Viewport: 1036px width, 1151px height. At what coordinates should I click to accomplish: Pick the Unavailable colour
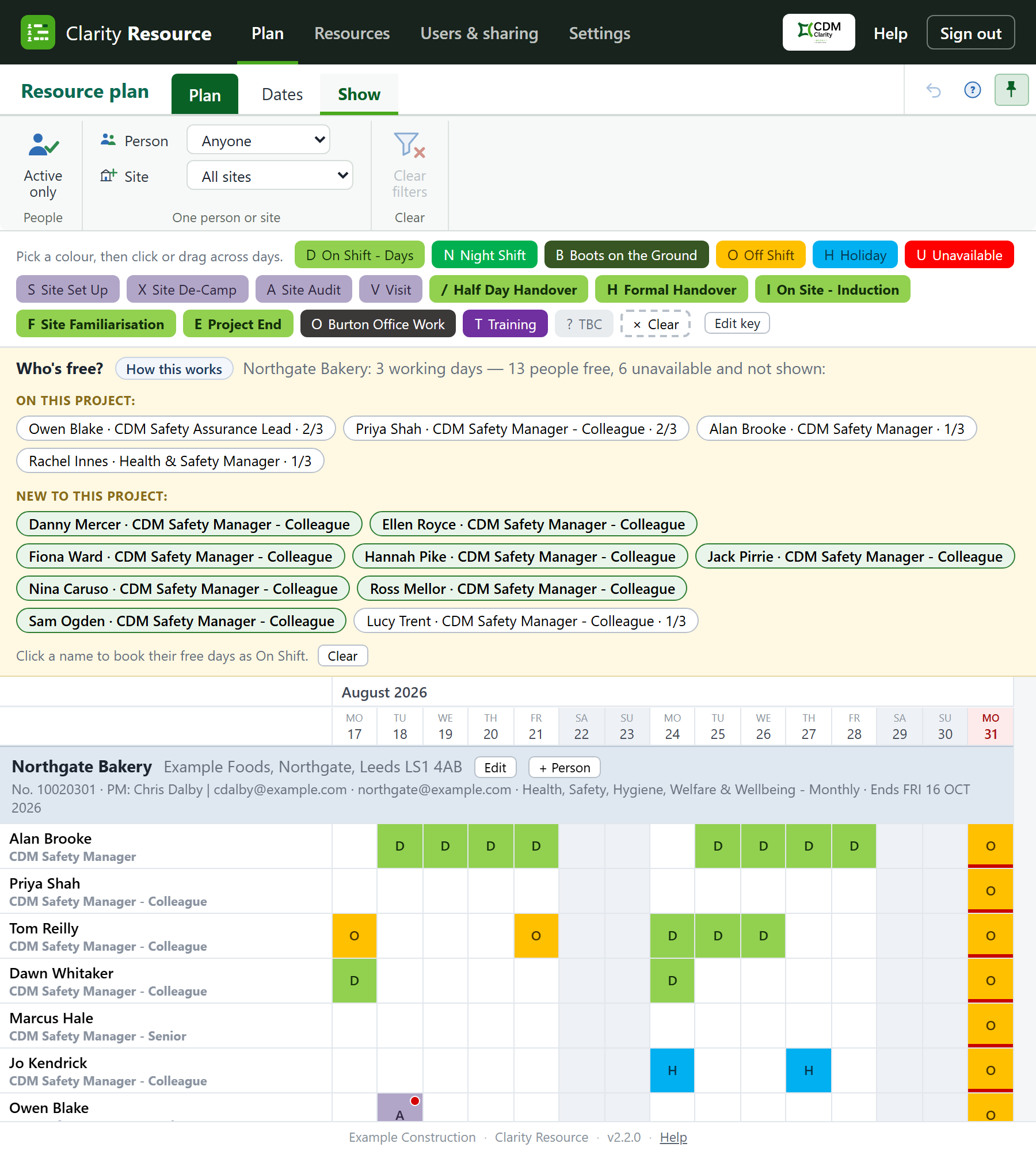[959, 255]
